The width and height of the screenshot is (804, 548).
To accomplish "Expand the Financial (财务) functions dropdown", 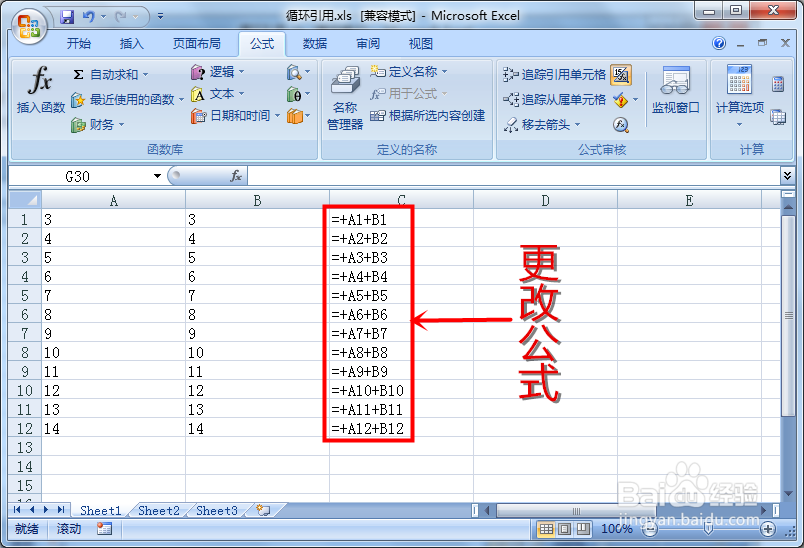I will pyautogui.click(x=122, y=124).
